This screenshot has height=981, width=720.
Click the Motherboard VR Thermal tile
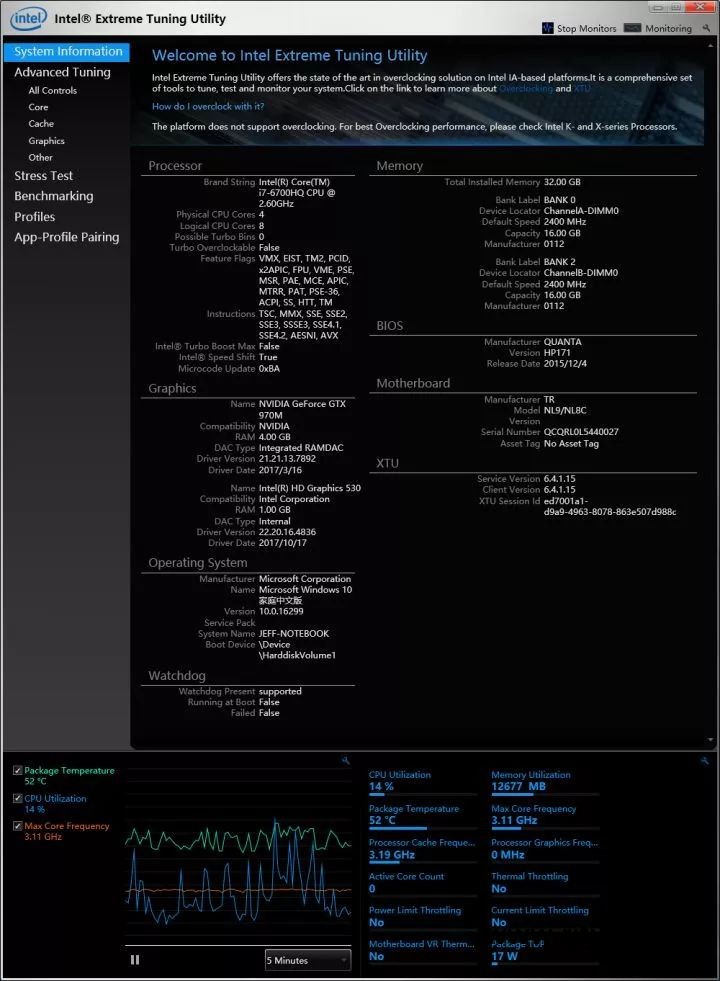coord(422,950)
